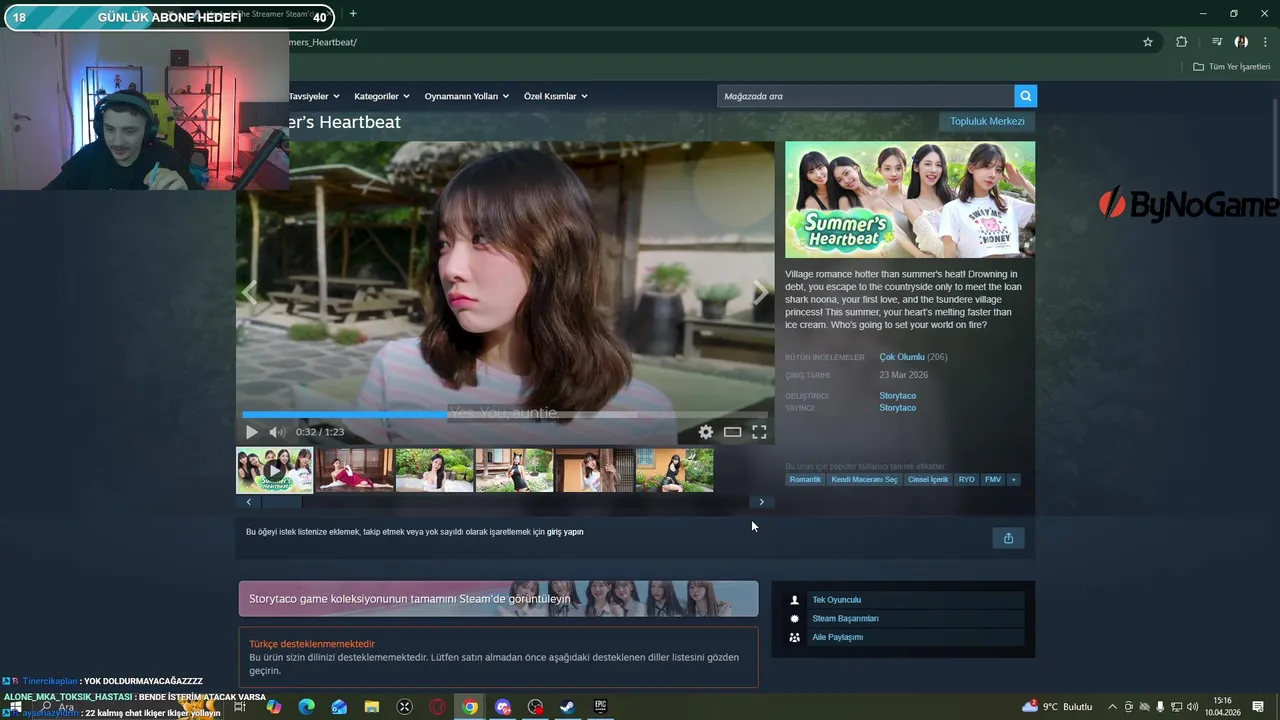Enter fullscreen on the trailer
1280x720 pixels.
click(759, 432)
